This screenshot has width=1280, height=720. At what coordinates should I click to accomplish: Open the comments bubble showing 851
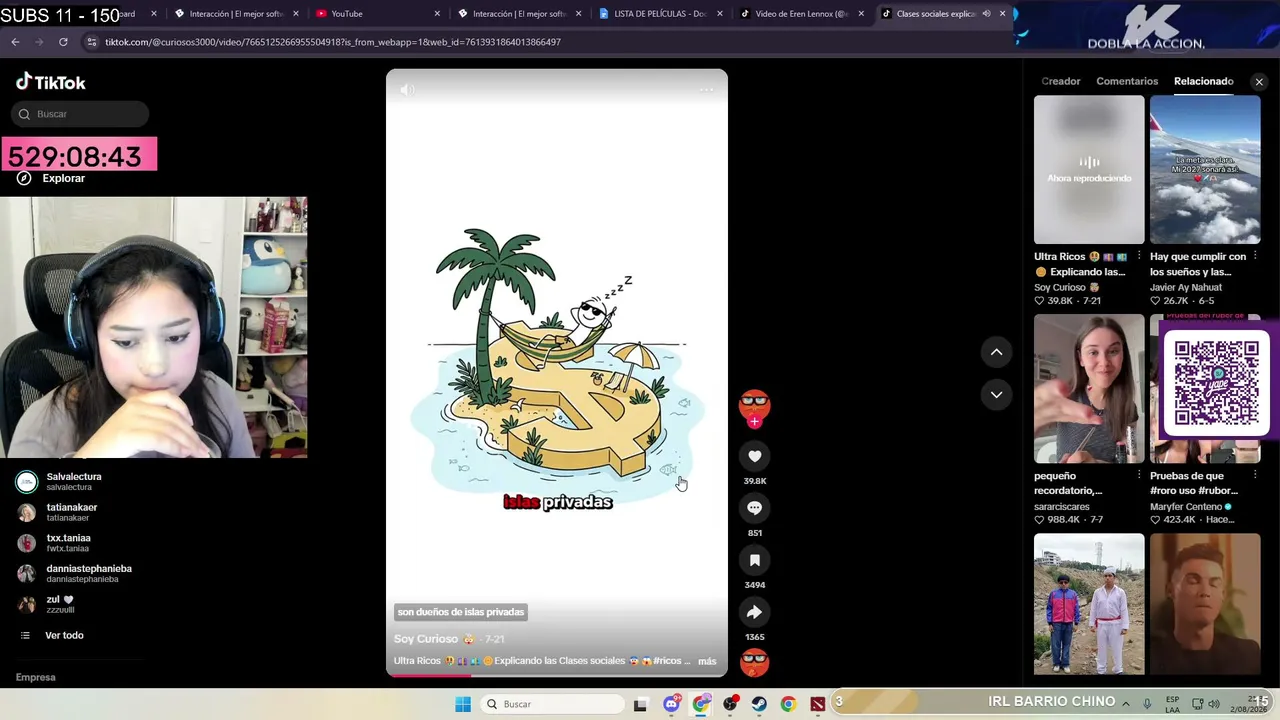[755, 508]
